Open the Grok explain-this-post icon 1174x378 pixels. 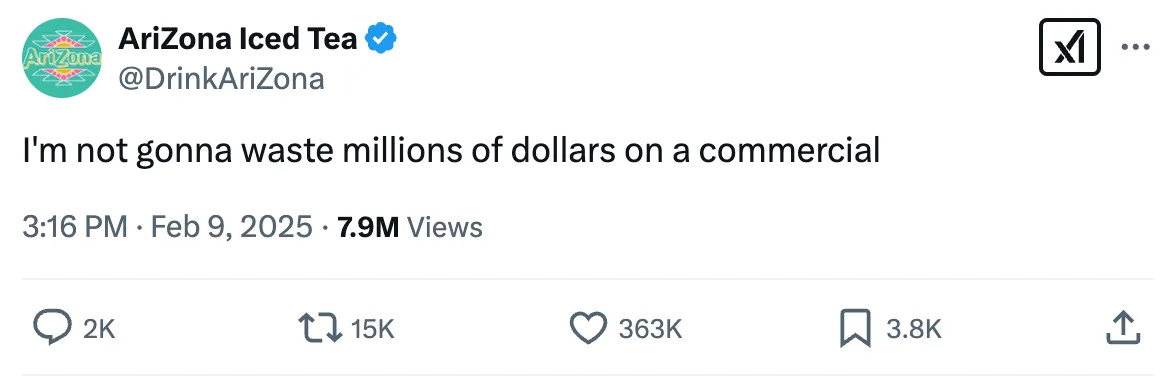point(1069,47)
